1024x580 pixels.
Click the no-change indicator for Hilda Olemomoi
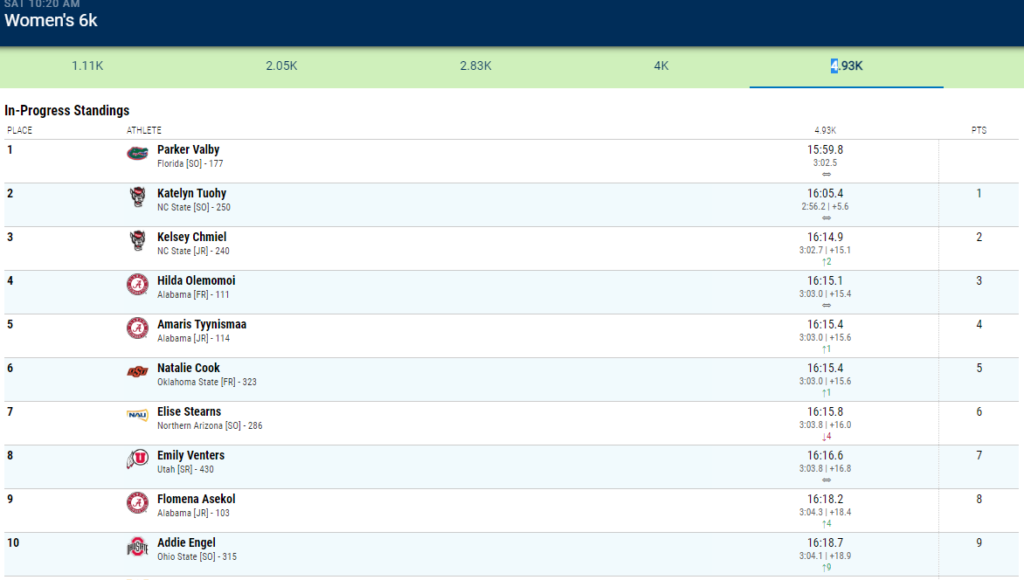pos(826,306)
